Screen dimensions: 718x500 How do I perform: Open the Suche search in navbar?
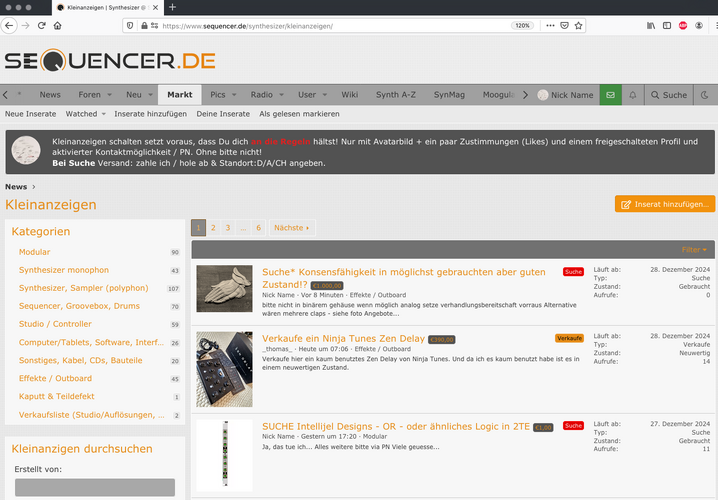click(x=669, y=95)
